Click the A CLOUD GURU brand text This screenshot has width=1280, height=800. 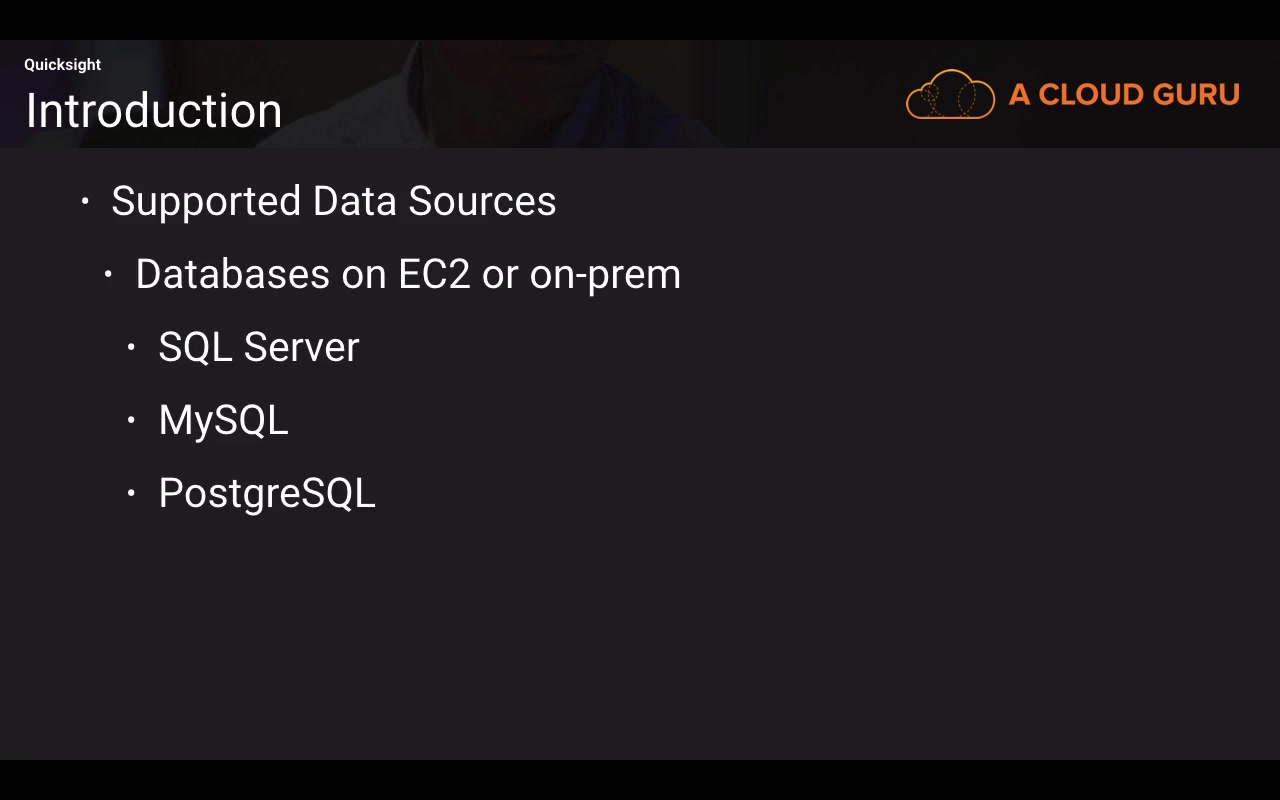1124,95
